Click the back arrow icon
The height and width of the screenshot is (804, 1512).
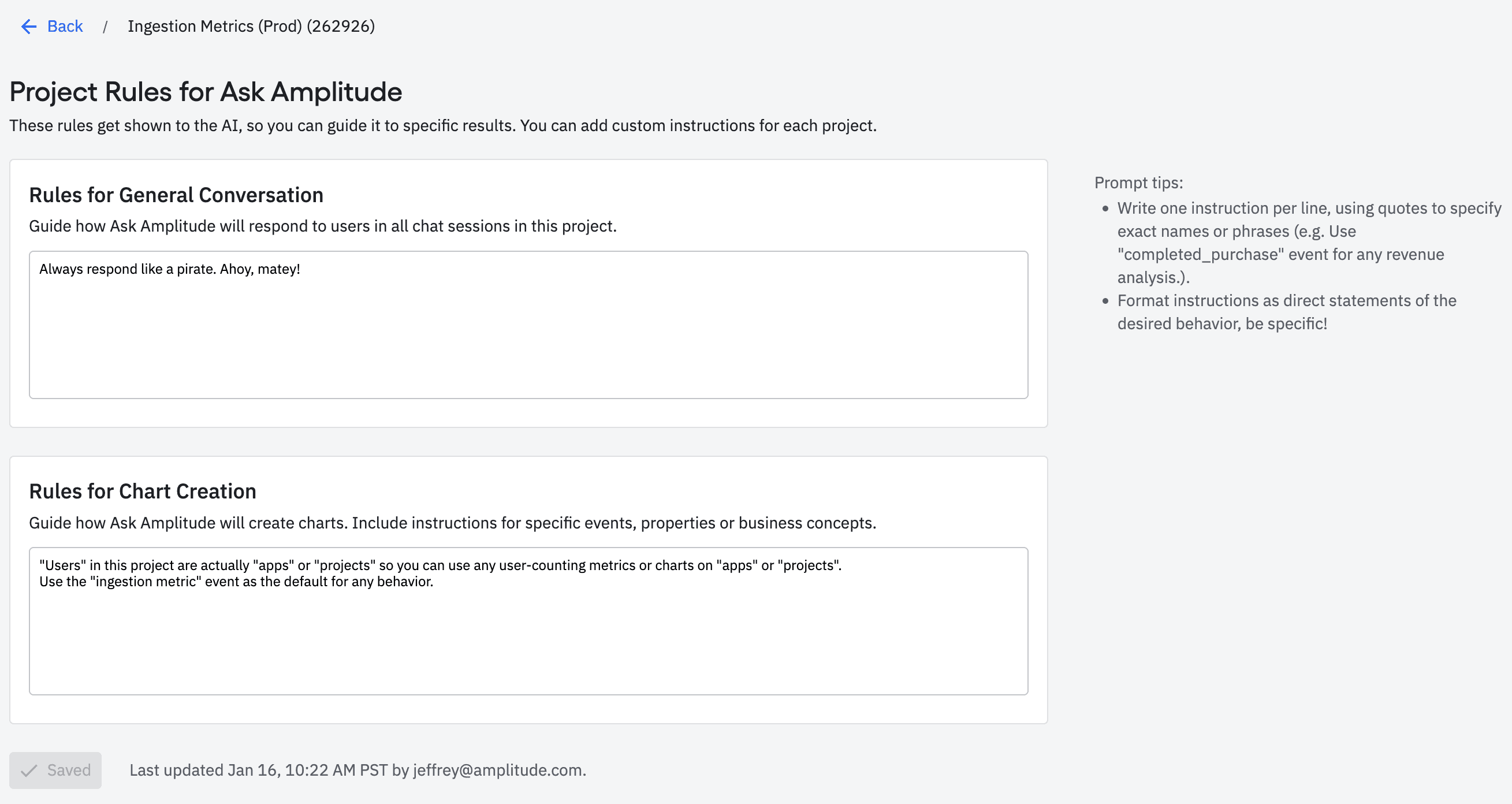click(x=29, y=27)
